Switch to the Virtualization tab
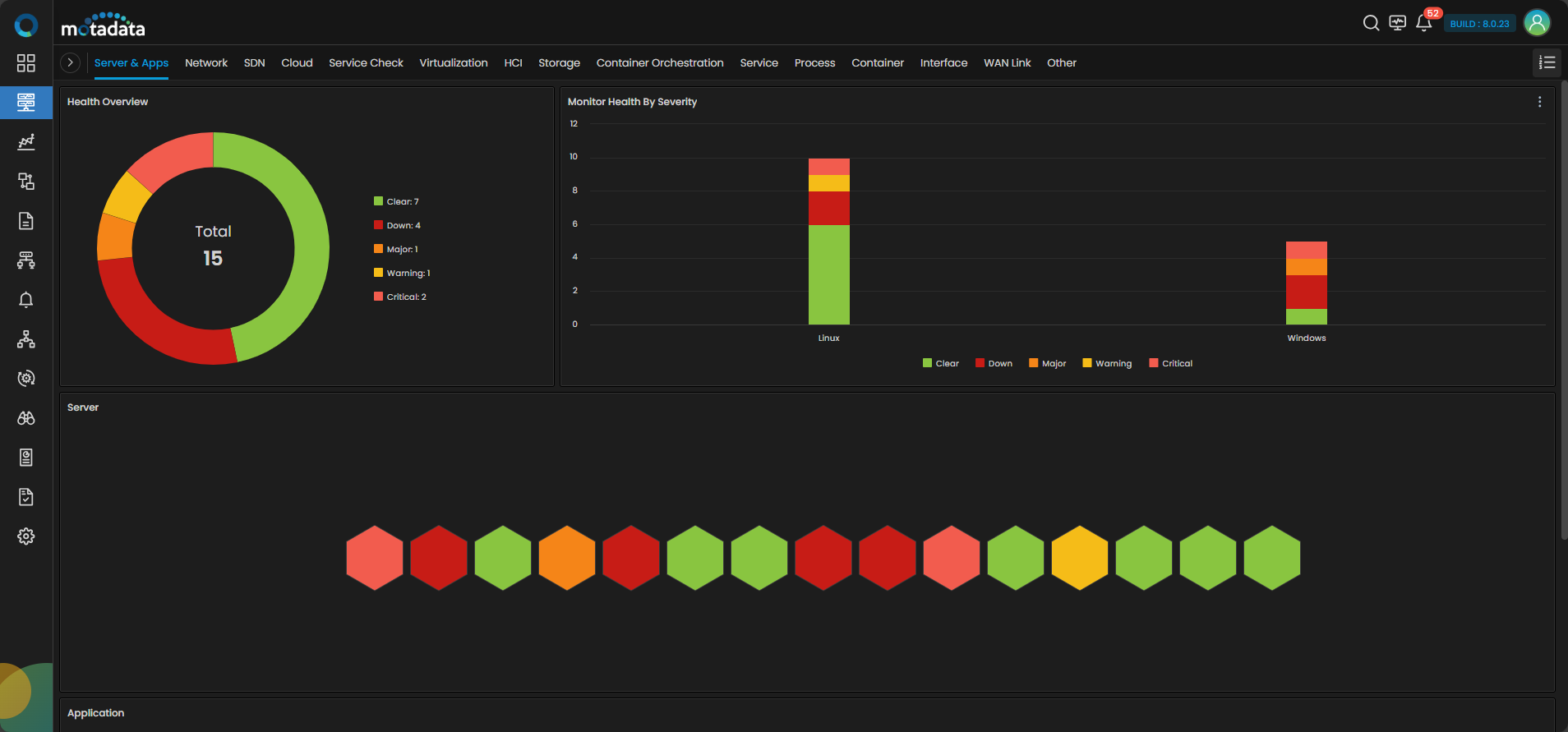This screenshot has height=732, width=1568. [454, 62]
